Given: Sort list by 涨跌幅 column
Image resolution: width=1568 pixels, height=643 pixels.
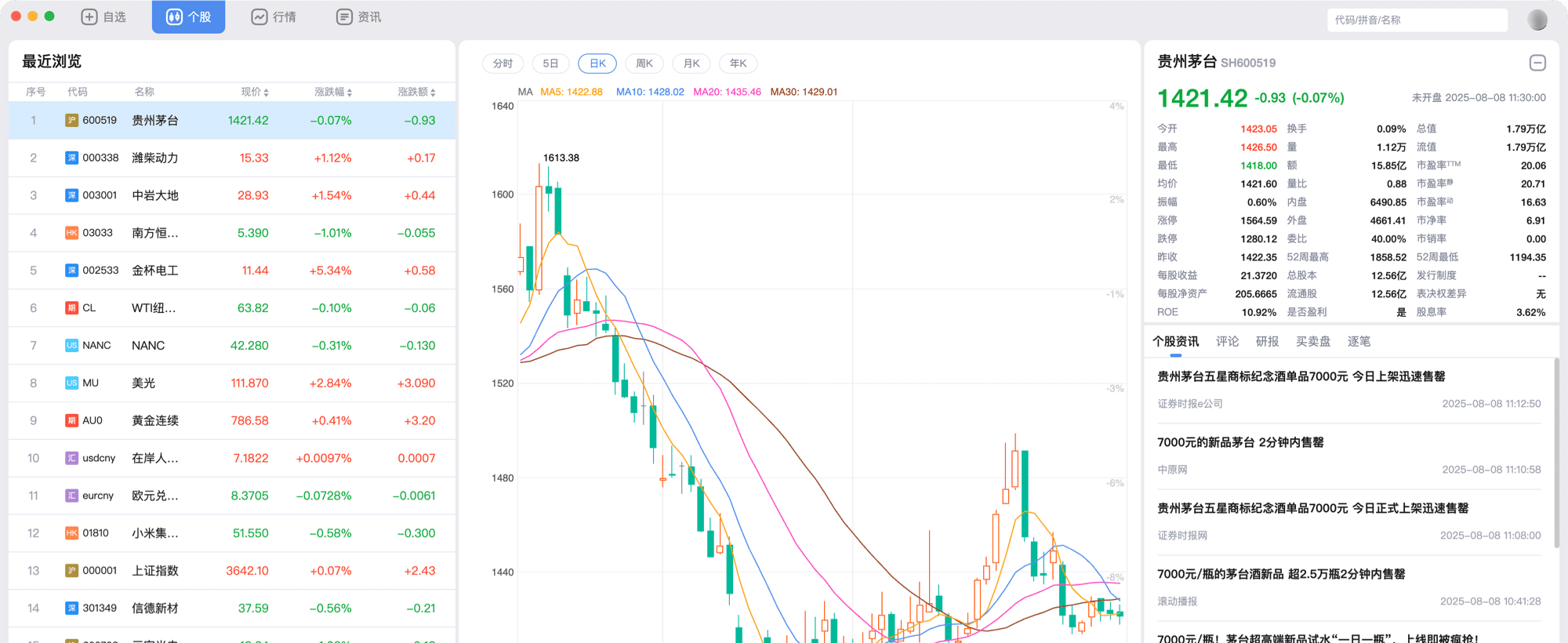Looking at the screenshot, I should 333,92.
